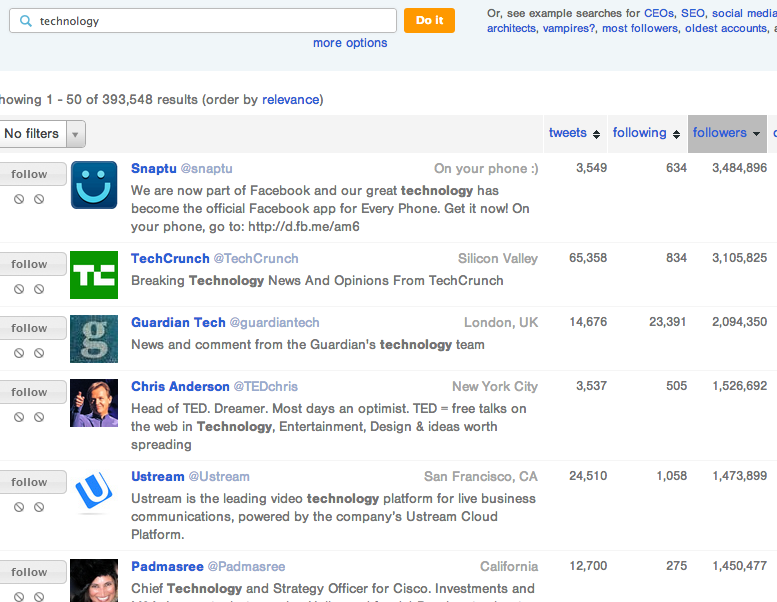Click the second block icon in the Chris Anderson row
This screenshot has height=602, width=777.
pyautogui.click(x=39, y=417)
